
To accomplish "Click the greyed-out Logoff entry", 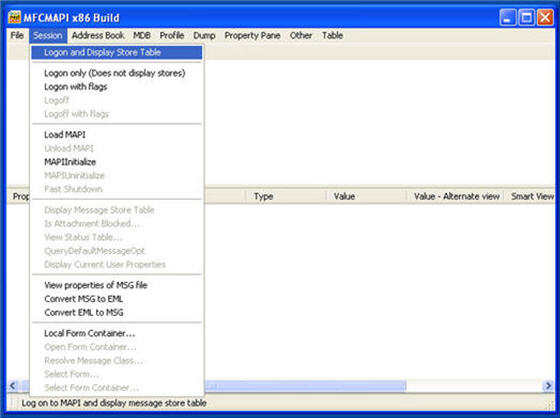I will click(117, 100).
